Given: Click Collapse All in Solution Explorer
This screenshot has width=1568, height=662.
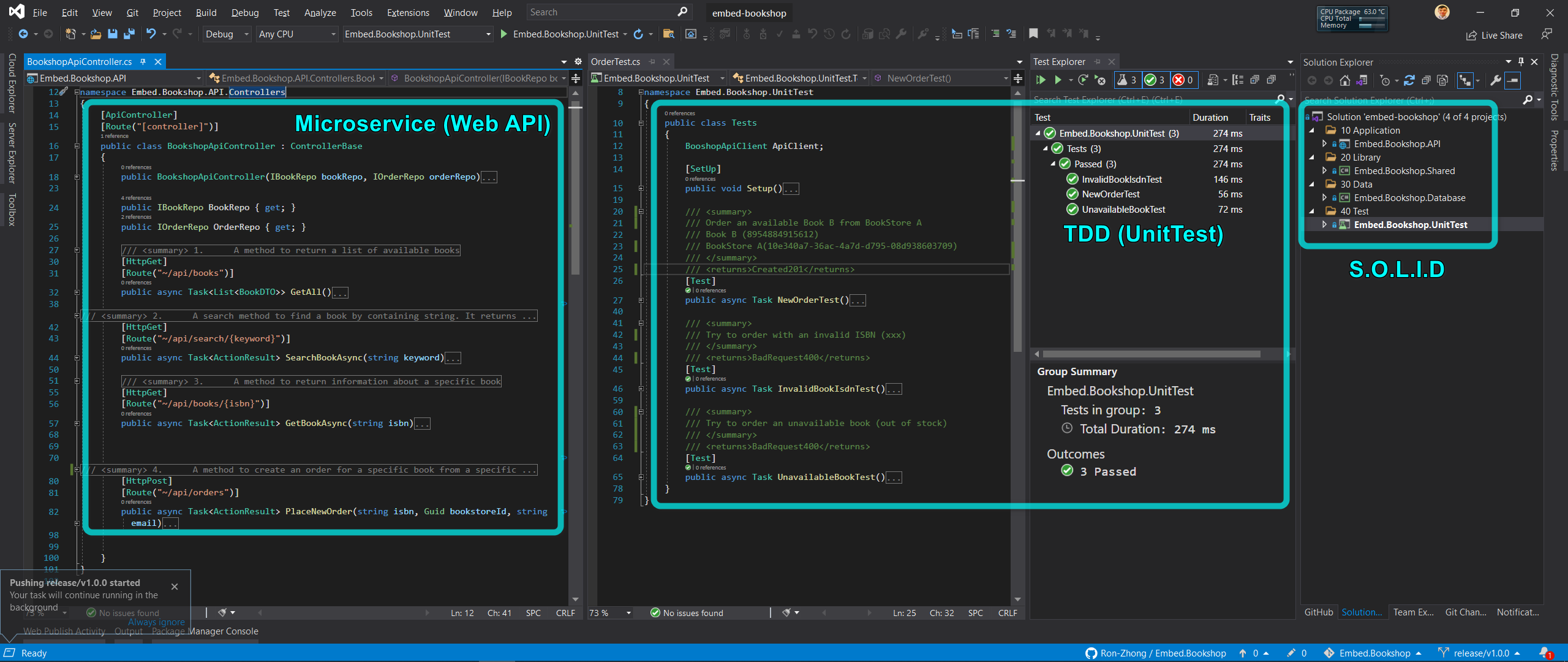Looking at the screenshot, I should click(1426, 80).
